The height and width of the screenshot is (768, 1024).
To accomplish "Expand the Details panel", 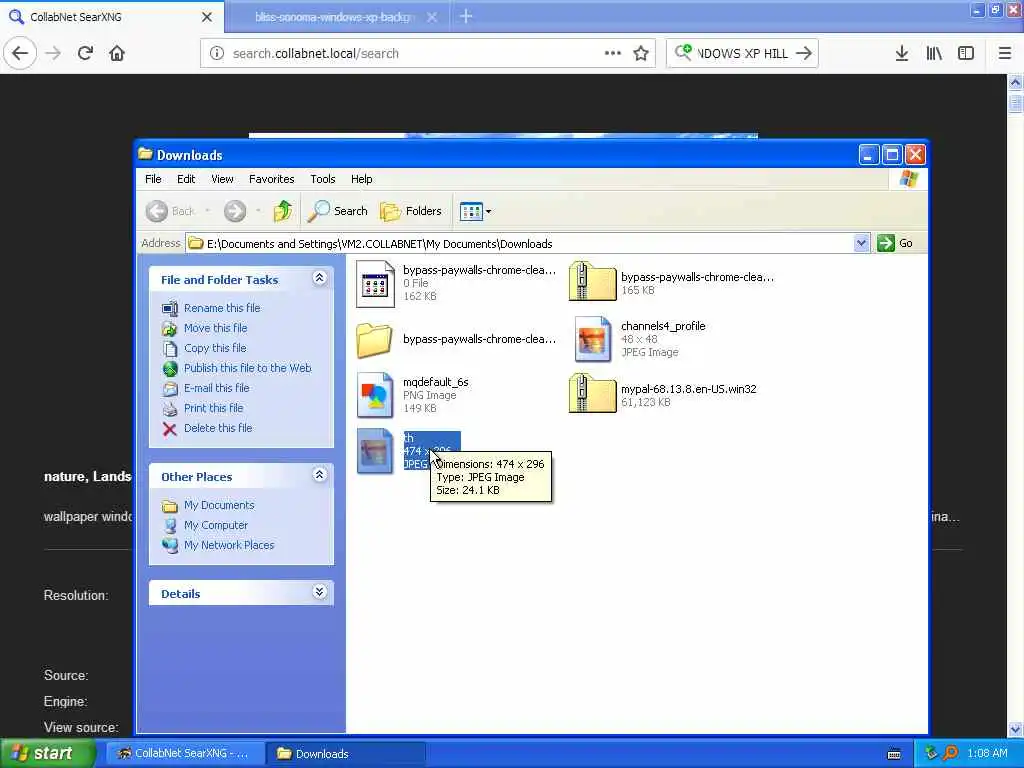I will pos(319,592).
